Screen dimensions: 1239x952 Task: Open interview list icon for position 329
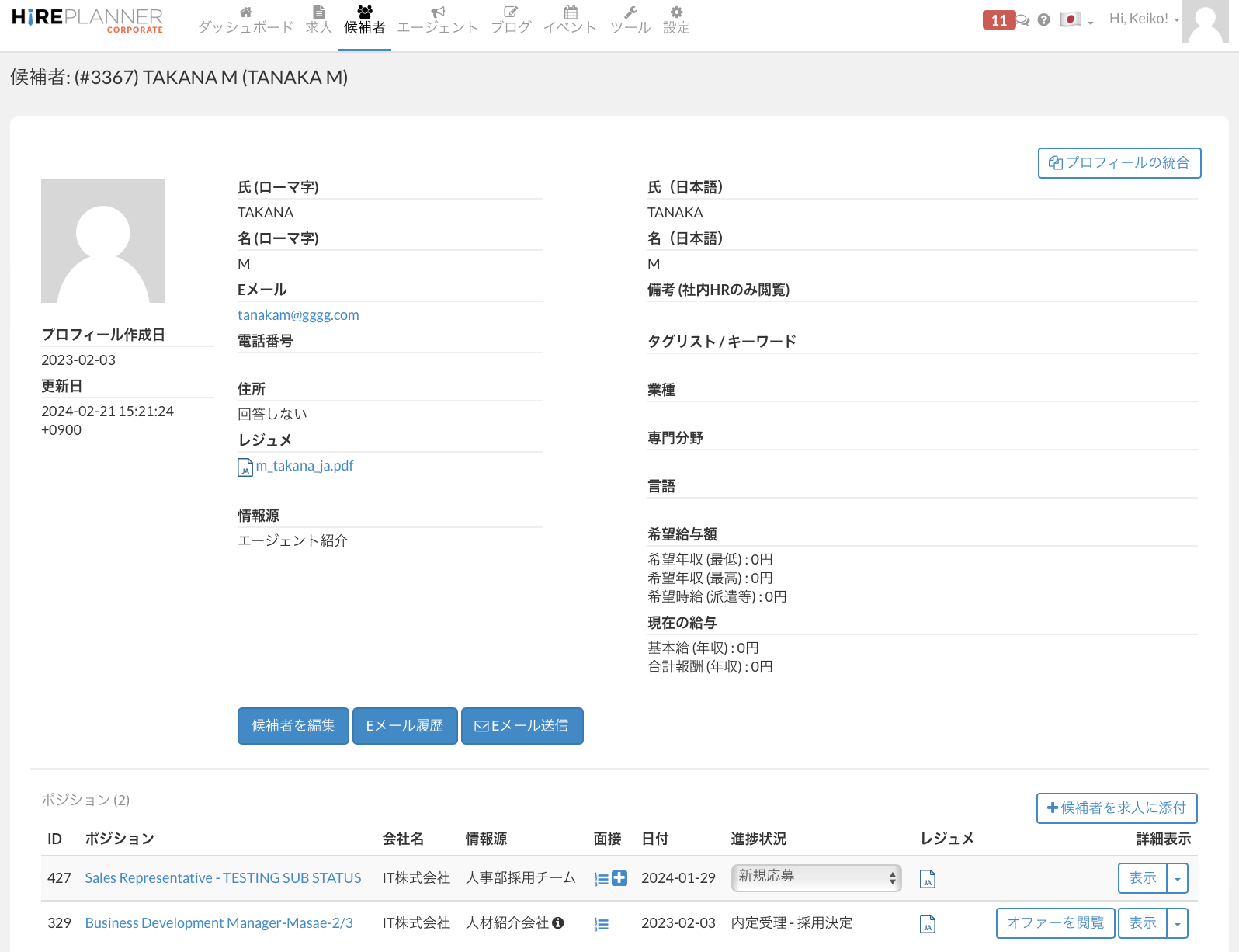601,924
